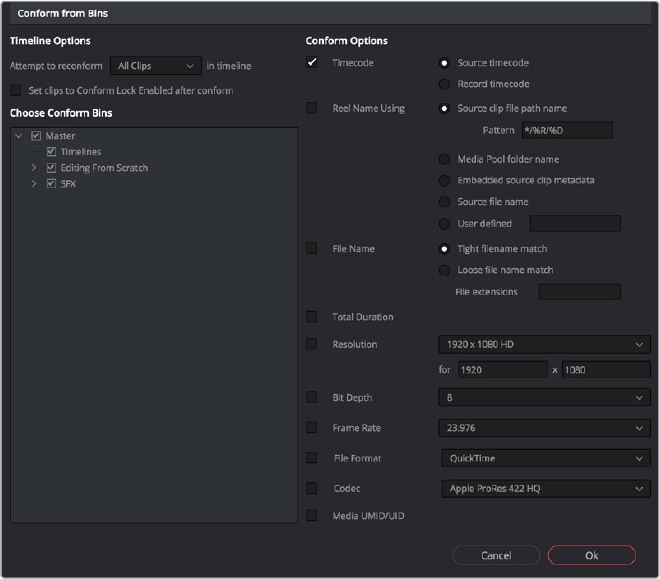Screen dimensions: 660x579
Task: Uncheck the SFX bin checkbox
Action: pyautogui.click(x=51, y=184)
